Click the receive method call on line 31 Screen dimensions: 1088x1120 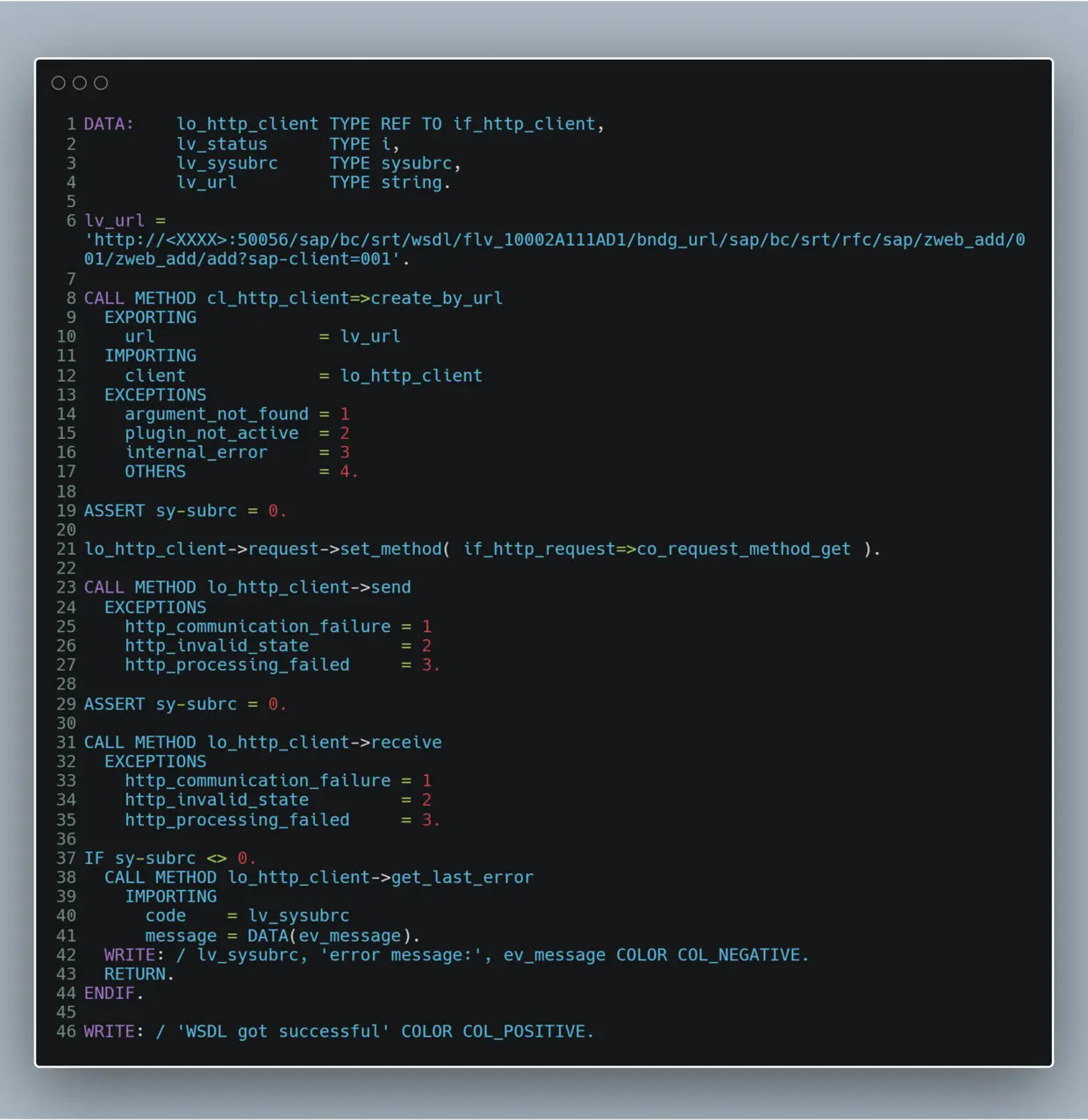point(406,743)
